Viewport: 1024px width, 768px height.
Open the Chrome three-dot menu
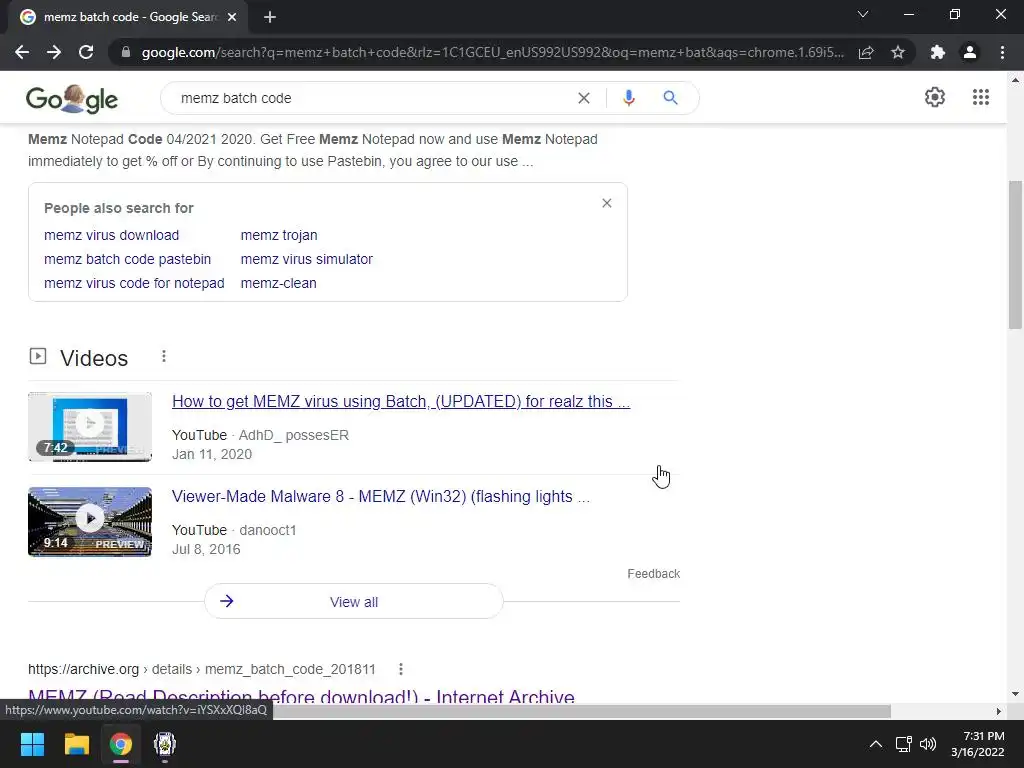[1002, 52]
